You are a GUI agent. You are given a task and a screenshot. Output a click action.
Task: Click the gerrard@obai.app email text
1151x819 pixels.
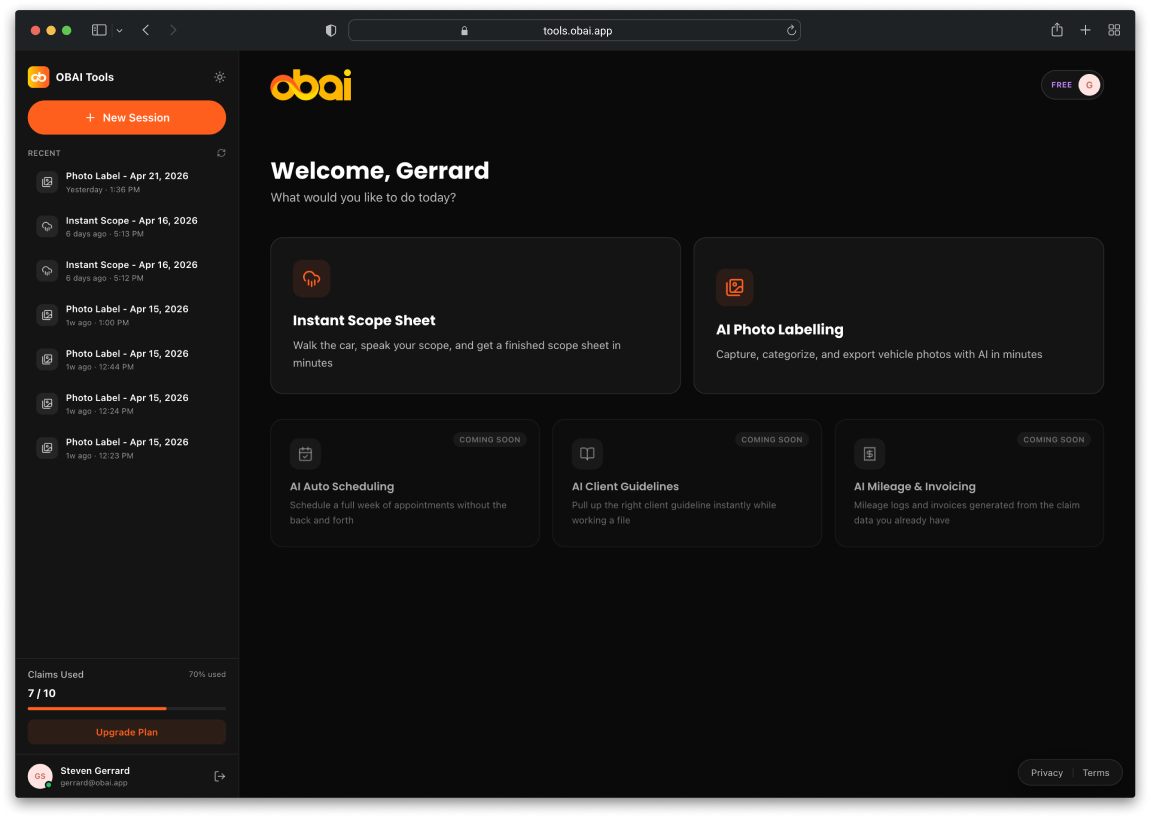94,783
